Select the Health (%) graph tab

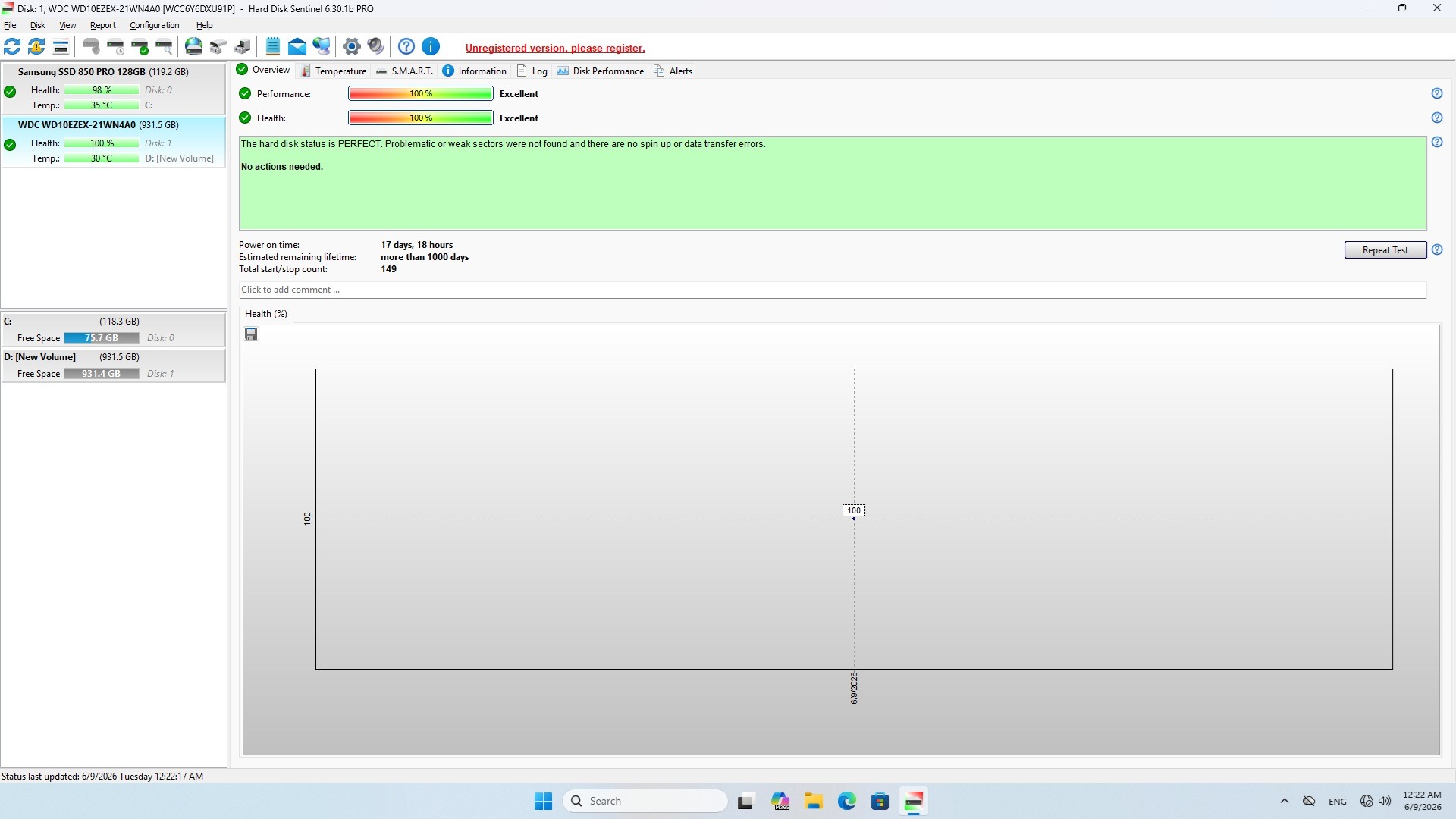(266, 314)
